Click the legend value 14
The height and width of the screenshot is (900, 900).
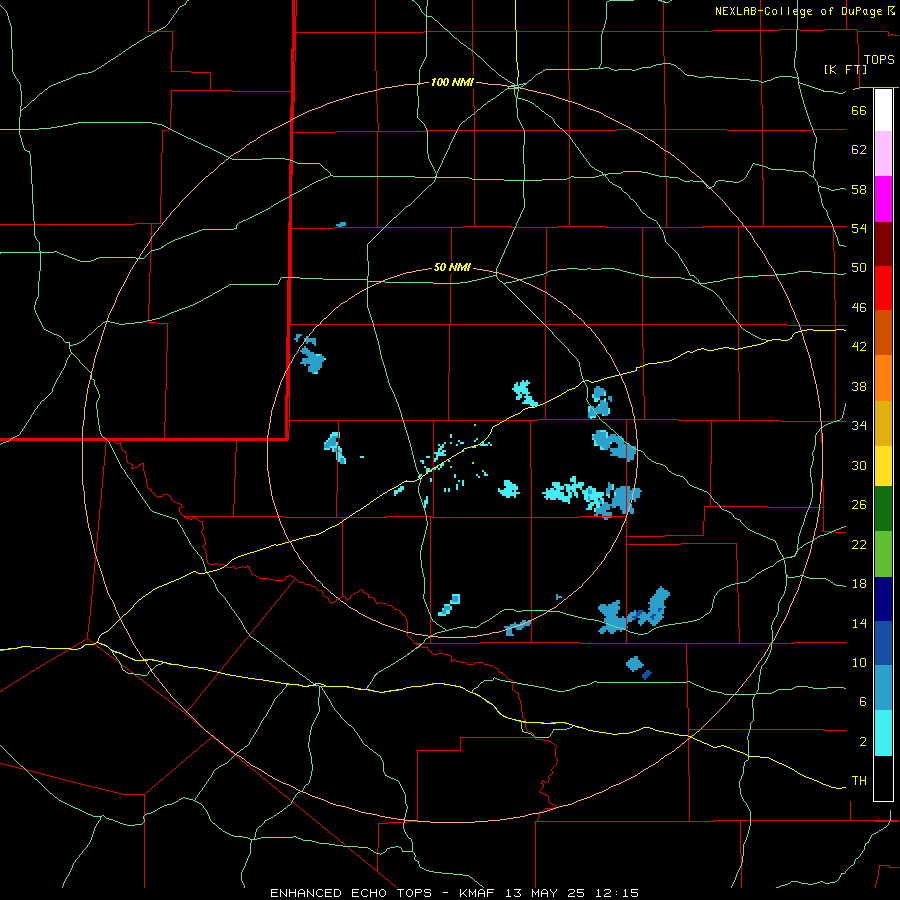(859, 623)
